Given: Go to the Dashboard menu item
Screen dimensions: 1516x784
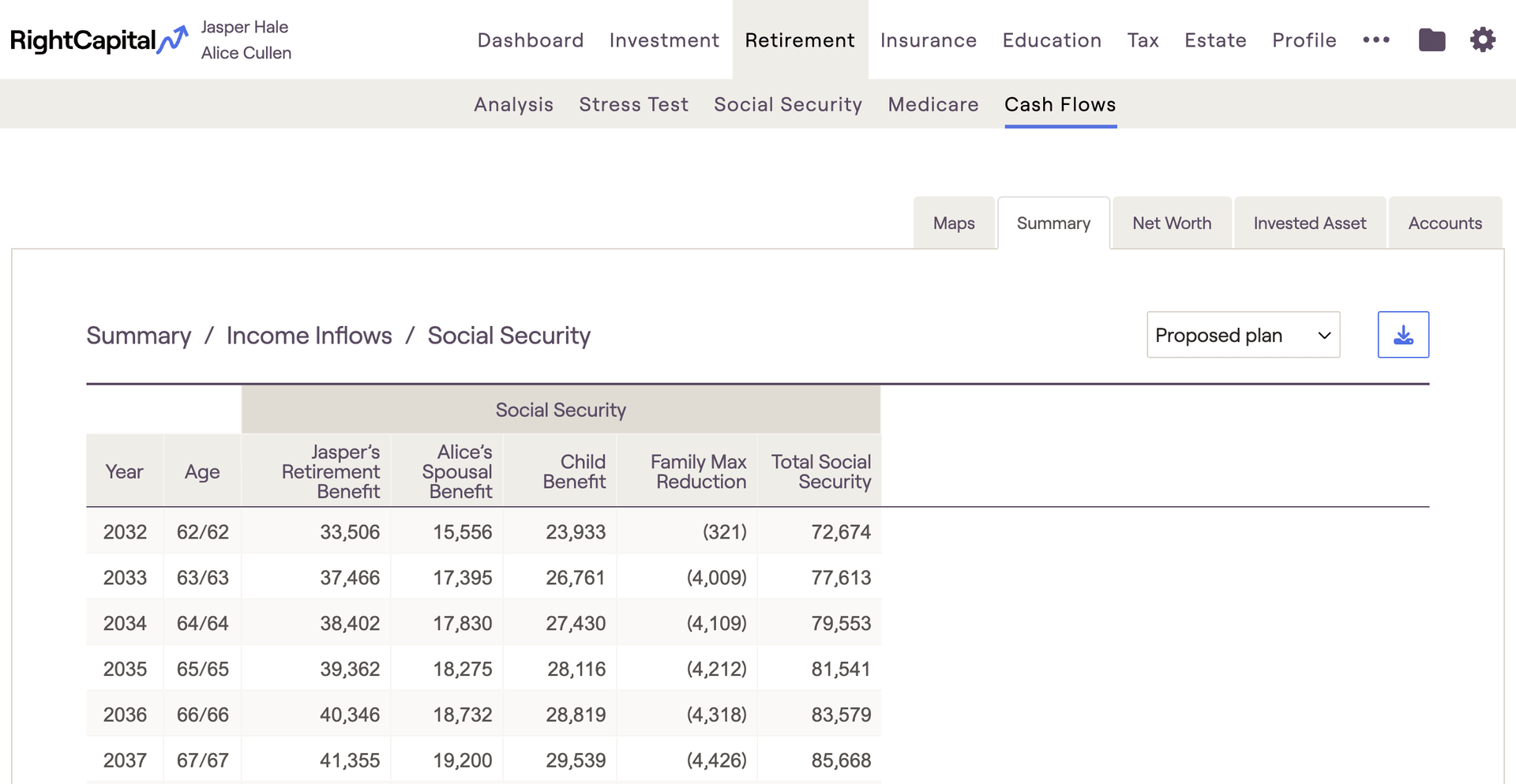Looking at the screenshot, I should [531, 40].
